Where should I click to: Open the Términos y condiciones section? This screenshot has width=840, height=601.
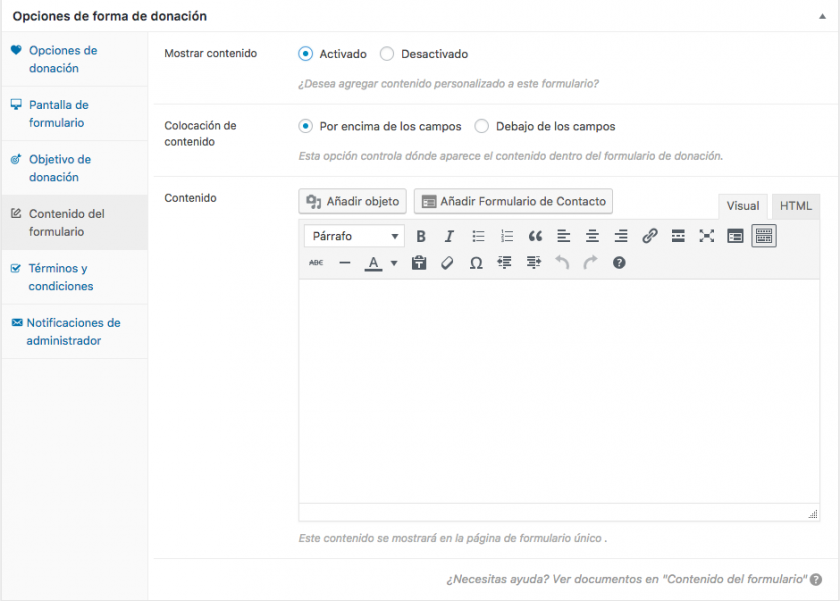click(x=60, y=277)
